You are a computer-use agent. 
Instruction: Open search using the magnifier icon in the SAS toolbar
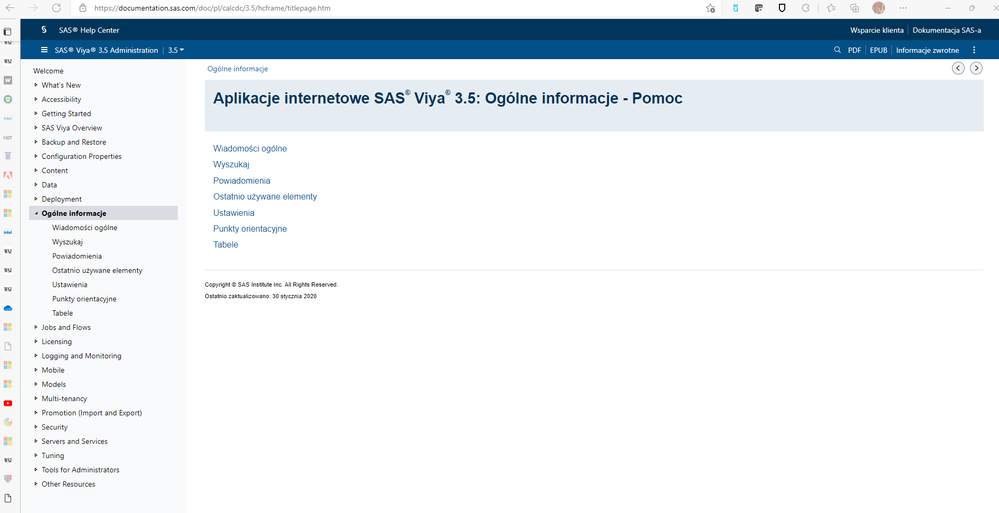[x=837, y=50]
